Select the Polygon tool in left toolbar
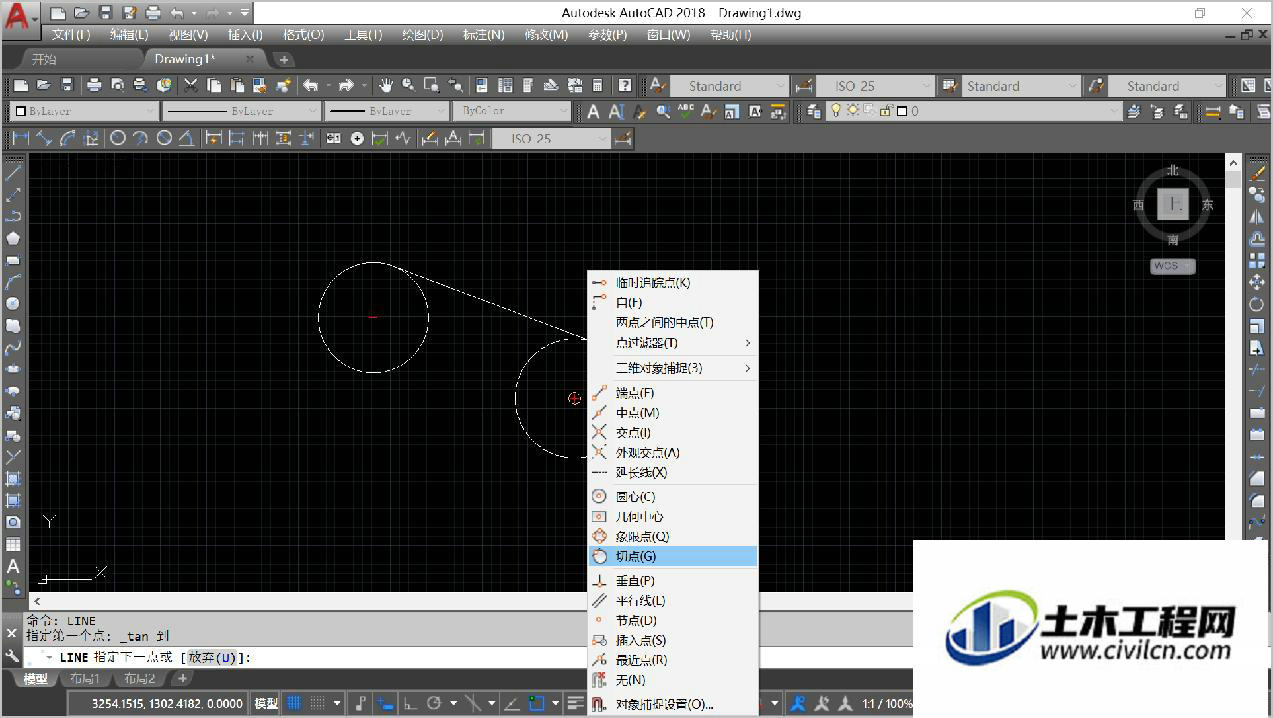 pyautogui.click(x=13, y=238)
